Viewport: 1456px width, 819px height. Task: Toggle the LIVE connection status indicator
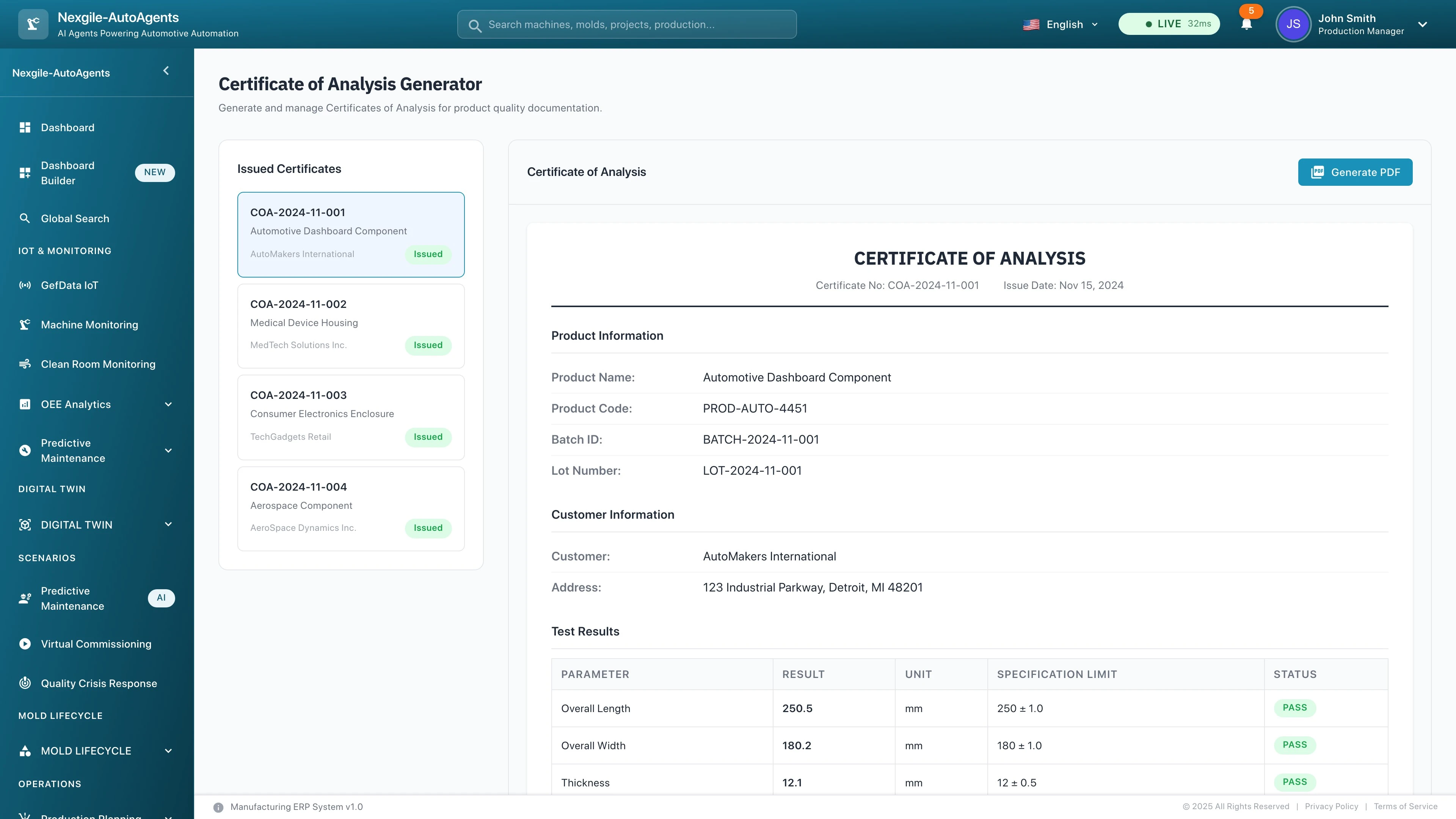click(1168, 24)
